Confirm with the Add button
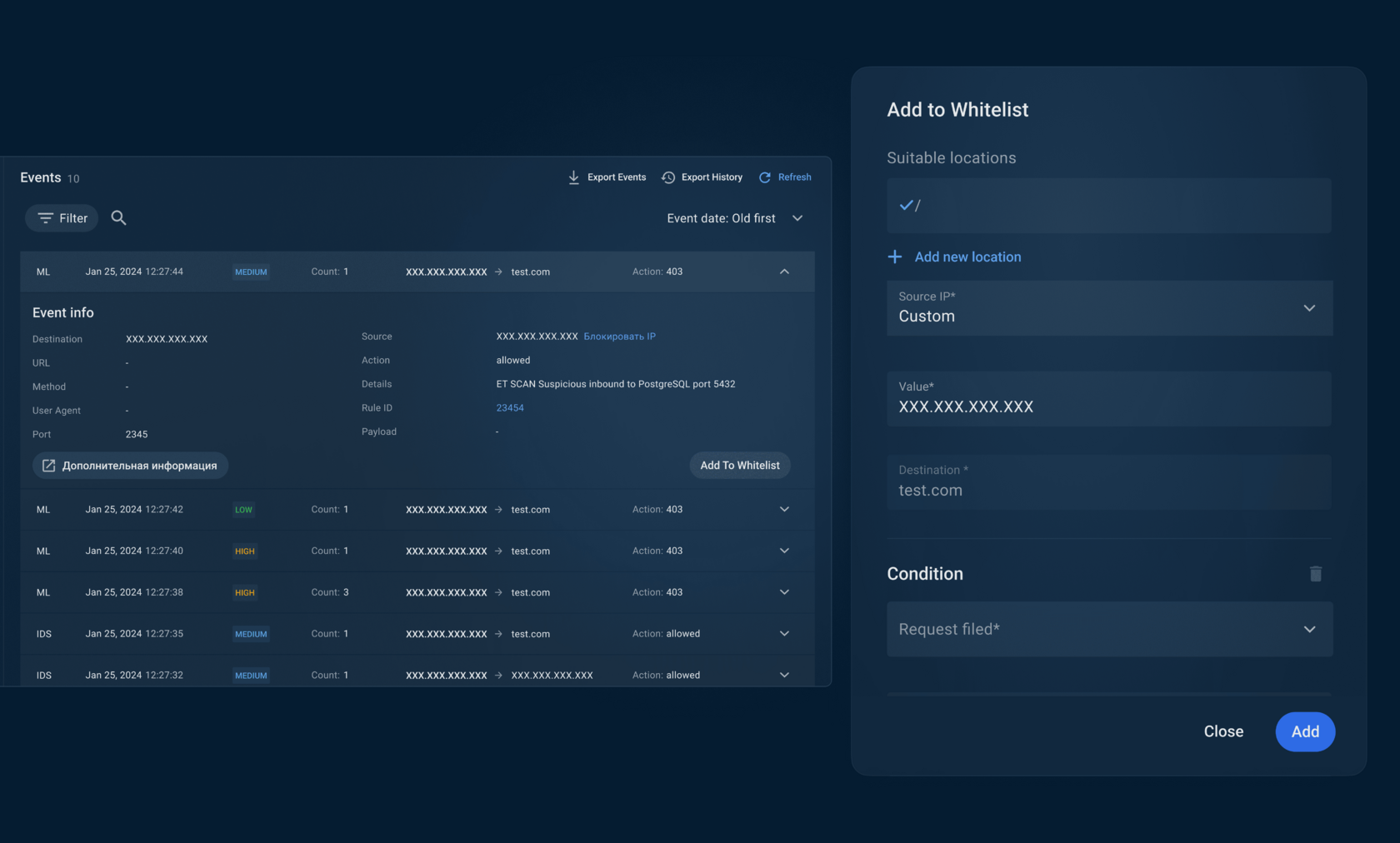This screenshot has width=1400, height=843. [x=1305, y=731]
